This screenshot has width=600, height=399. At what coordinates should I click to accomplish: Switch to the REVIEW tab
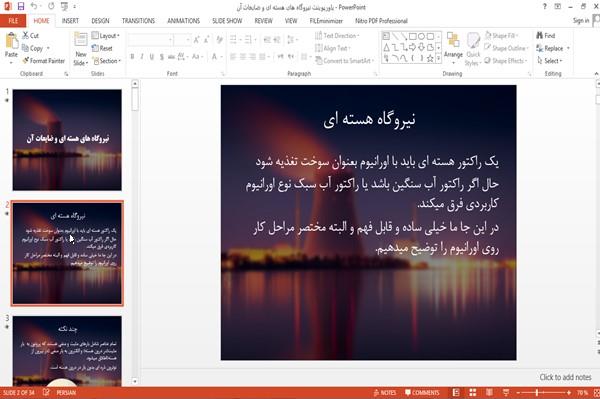[263, 21]
